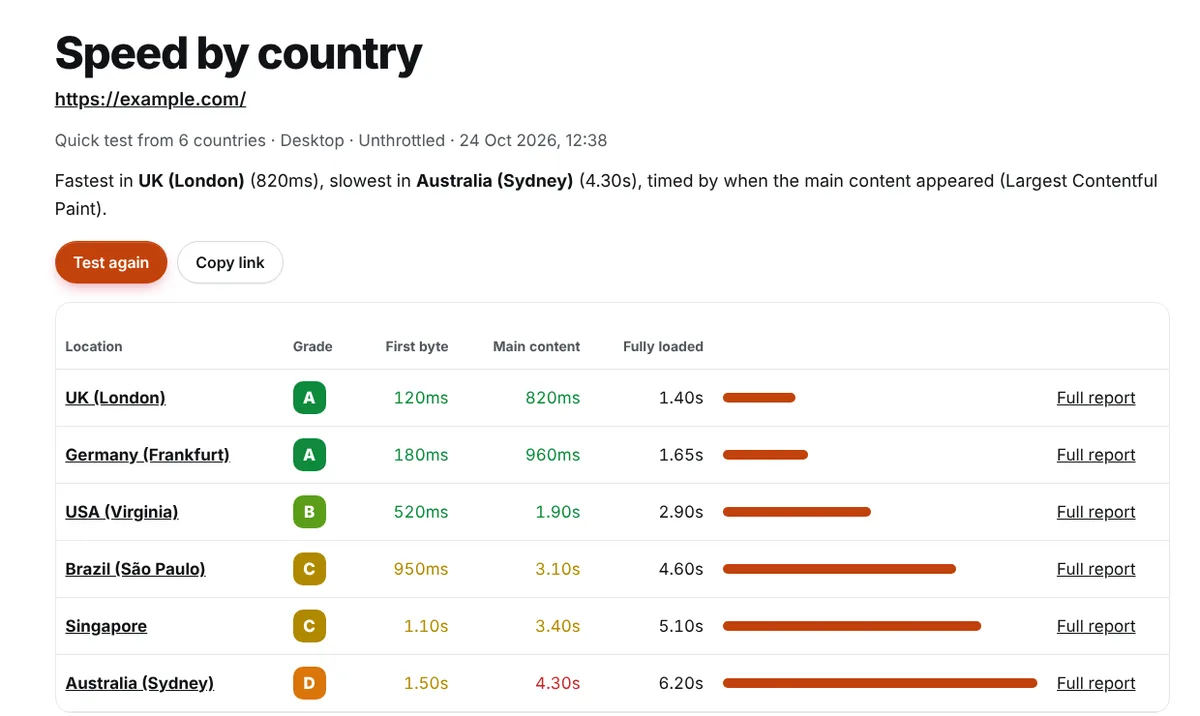
Task: Click the 1.90s main content value
Action: (558, 512)
